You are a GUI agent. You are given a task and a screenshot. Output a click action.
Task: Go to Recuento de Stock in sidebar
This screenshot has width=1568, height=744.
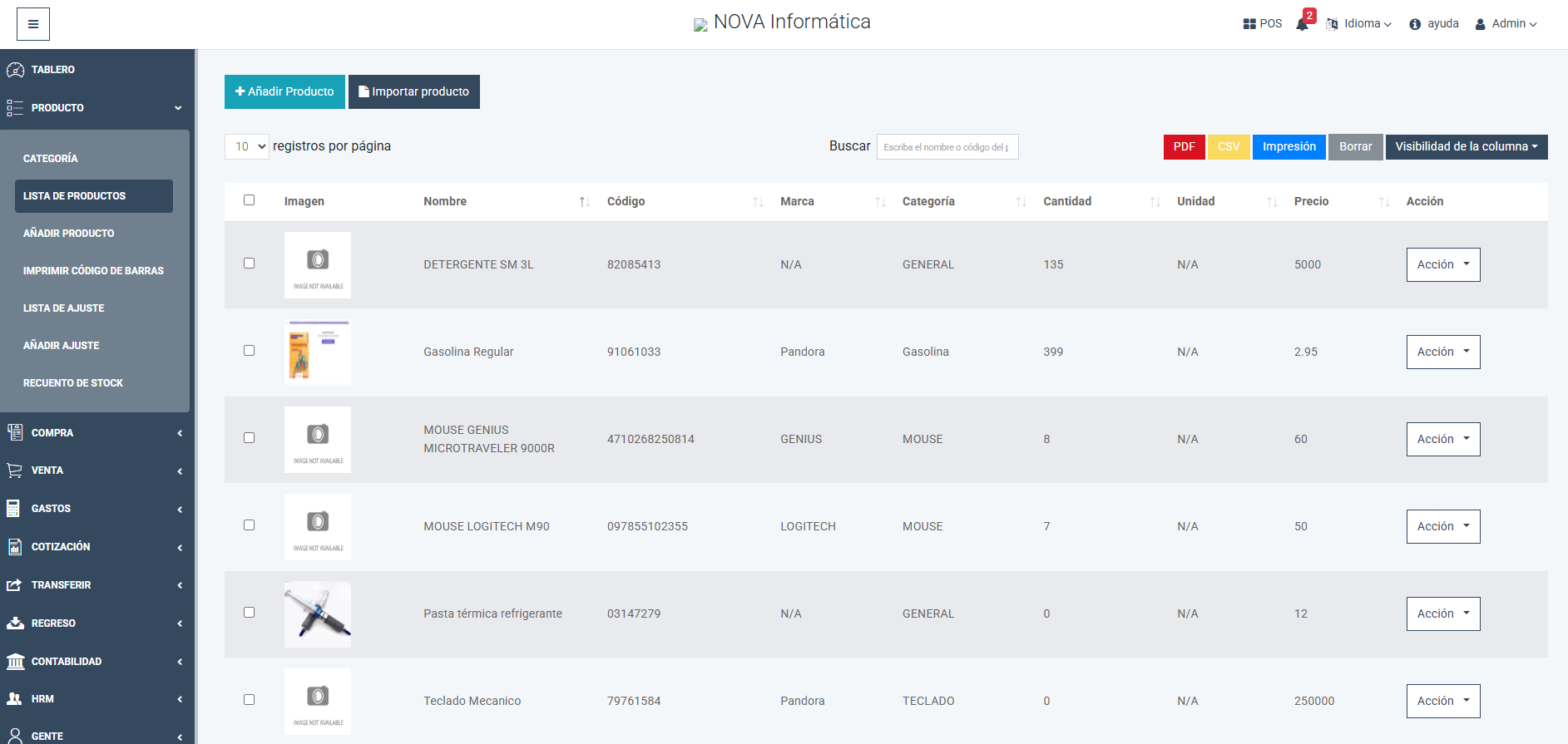[73, 383]
